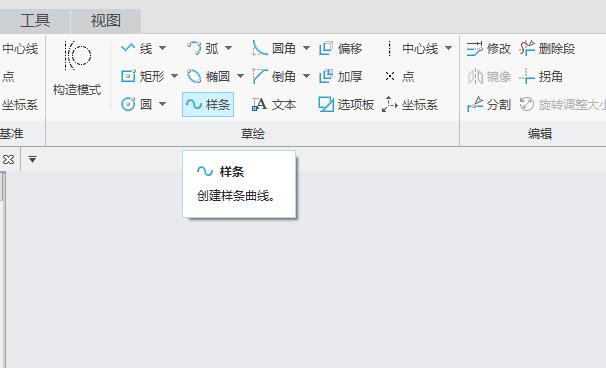Select 中心线 in the 草绘 group
Screen dimensions: 606x368
pyautogui.click(x=412, y=49)
